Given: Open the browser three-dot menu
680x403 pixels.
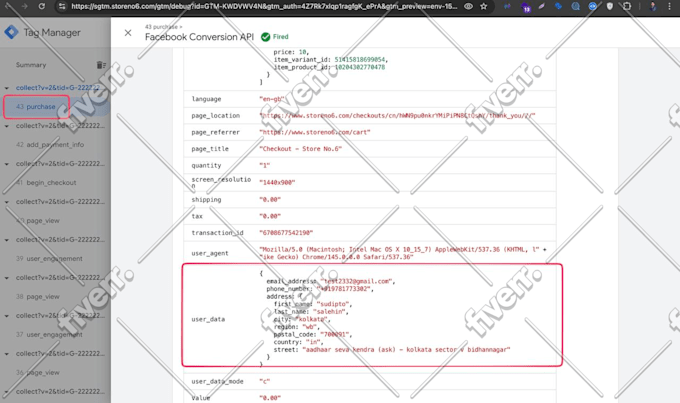Looking at the screenshot, I should (670, 6).
